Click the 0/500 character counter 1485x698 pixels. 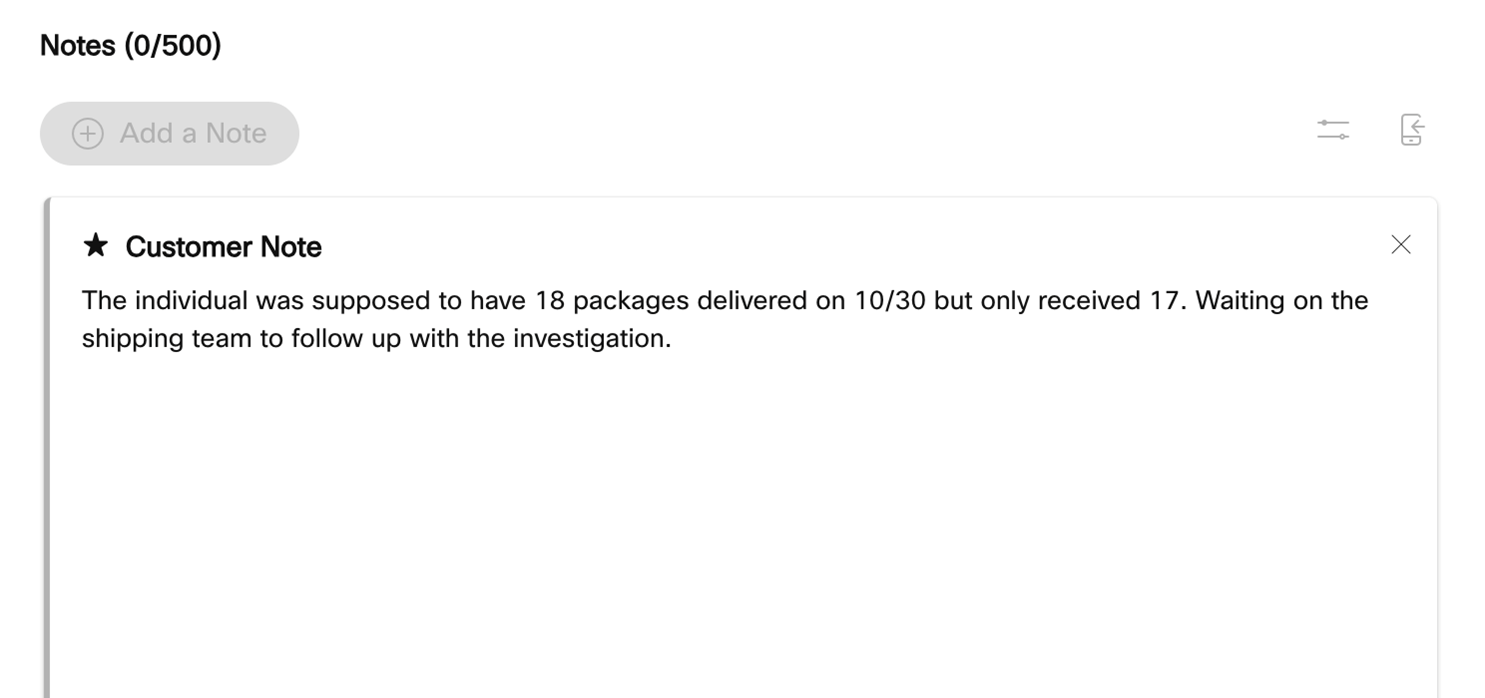pyautogui.click(x=173, y=45)
